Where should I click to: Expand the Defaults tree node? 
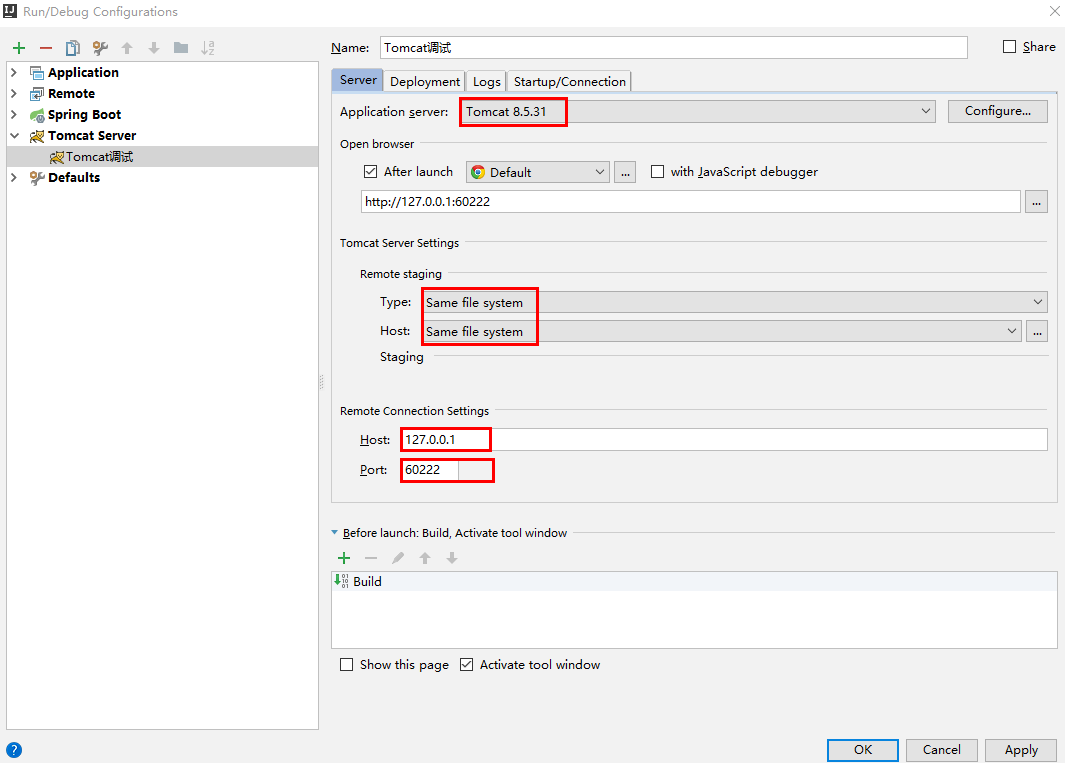tap(14, 177)
